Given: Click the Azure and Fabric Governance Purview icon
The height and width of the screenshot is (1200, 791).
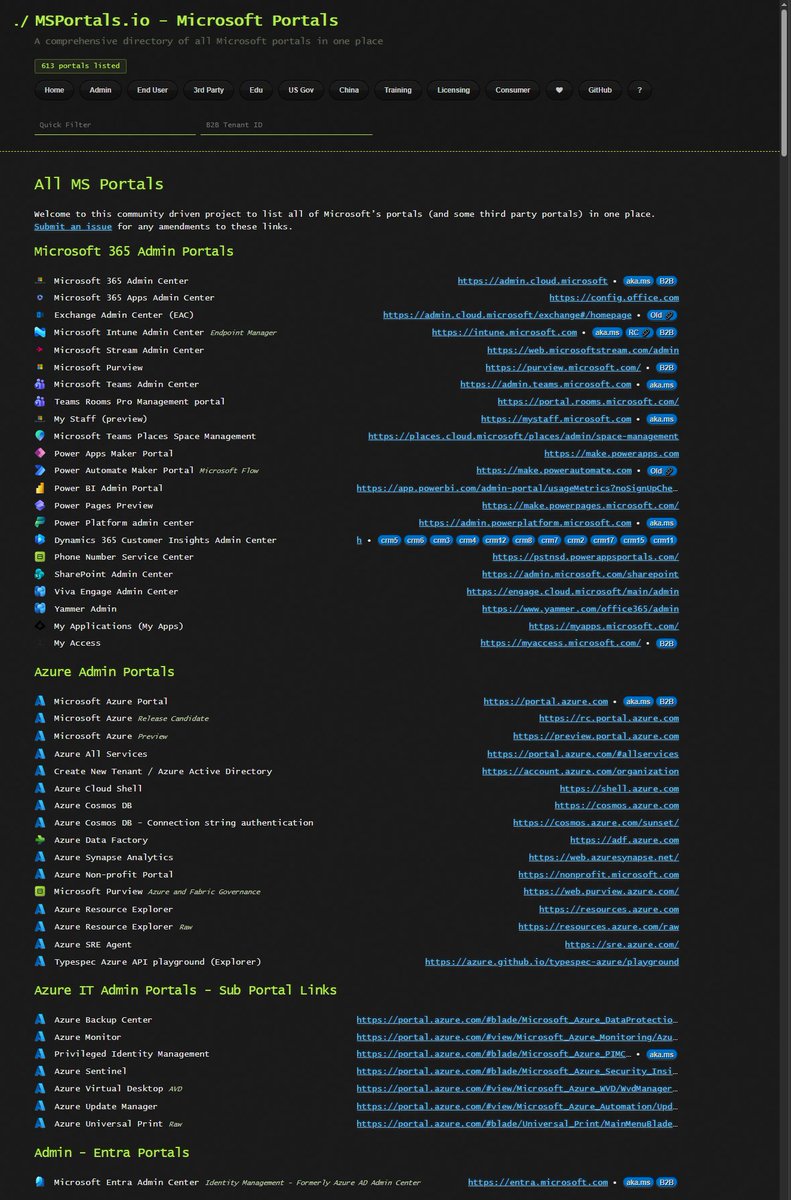Looking at the screenshot, I should (x=40, y=891).
